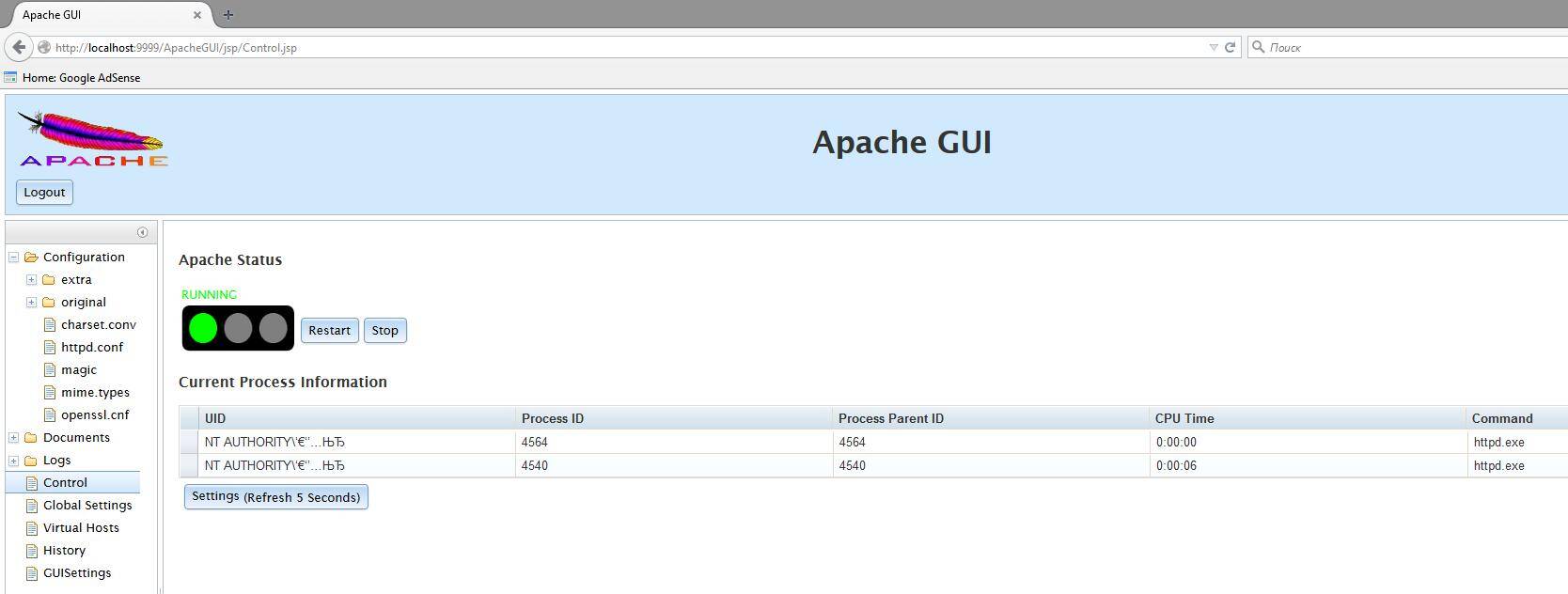Select process ID cell 4540
This screenshot has width=1568, height=594.
coord(673,465)
